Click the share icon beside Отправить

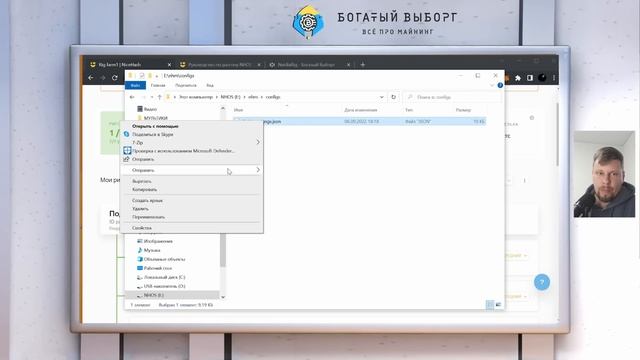pos(127,159)
